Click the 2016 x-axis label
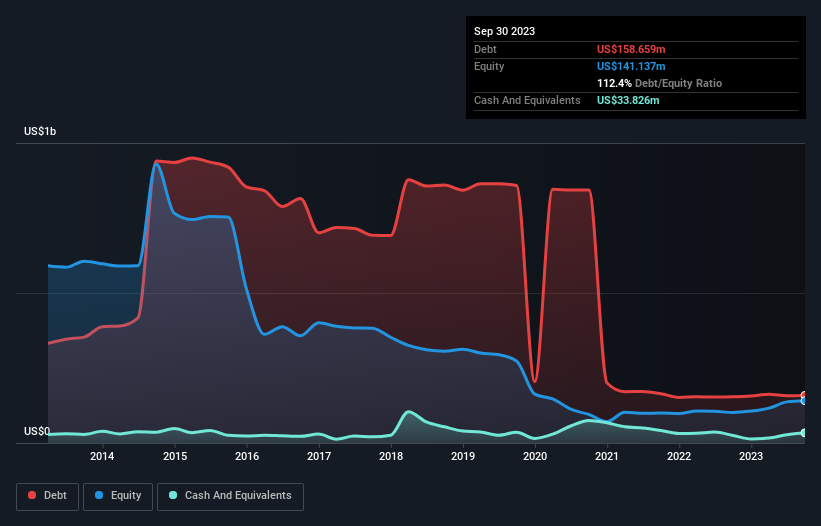The height and width of the screenshot is (526, 821). pos(247,456)
